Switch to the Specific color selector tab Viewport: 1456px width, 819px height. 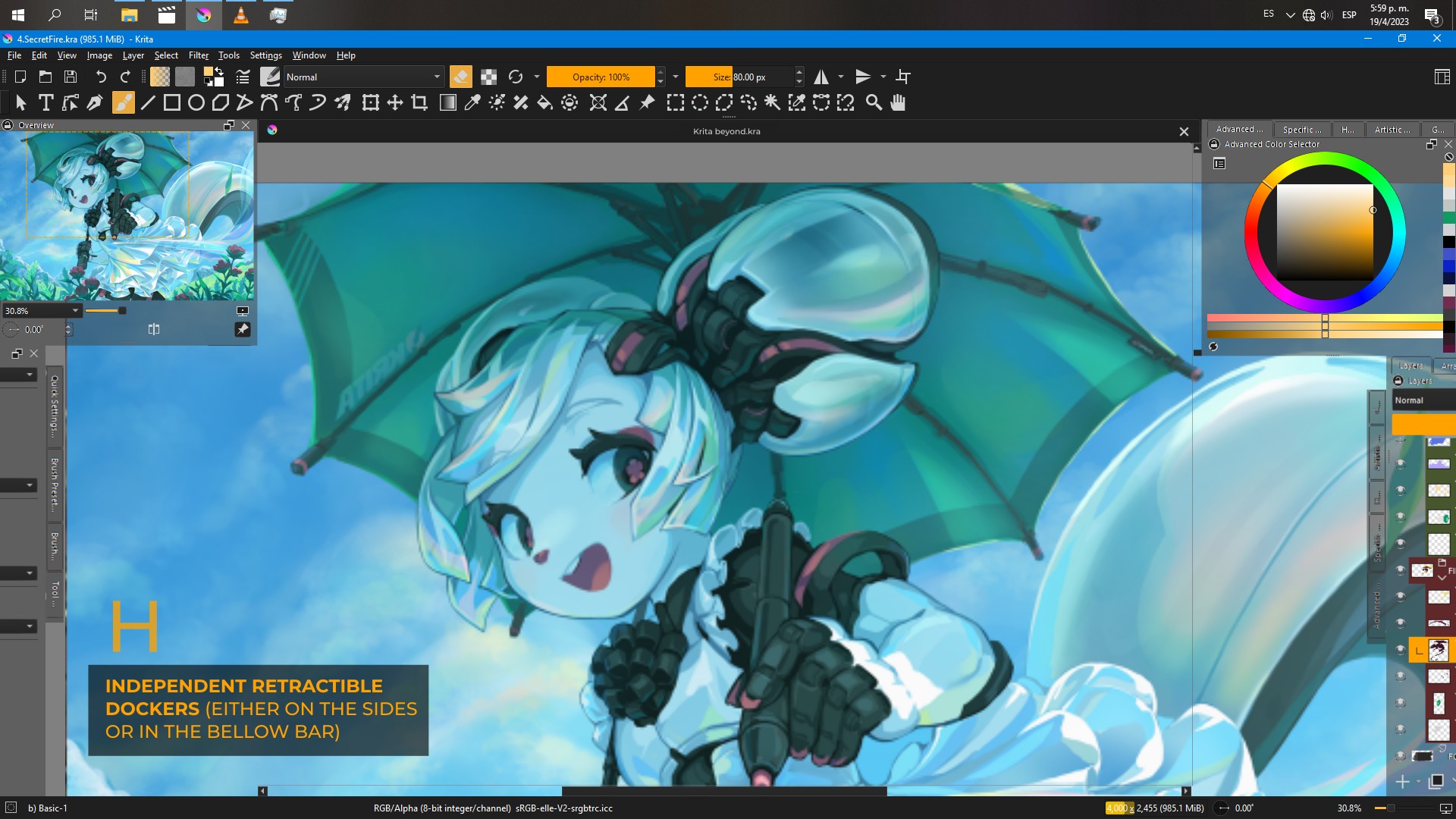coord(1301,130)
